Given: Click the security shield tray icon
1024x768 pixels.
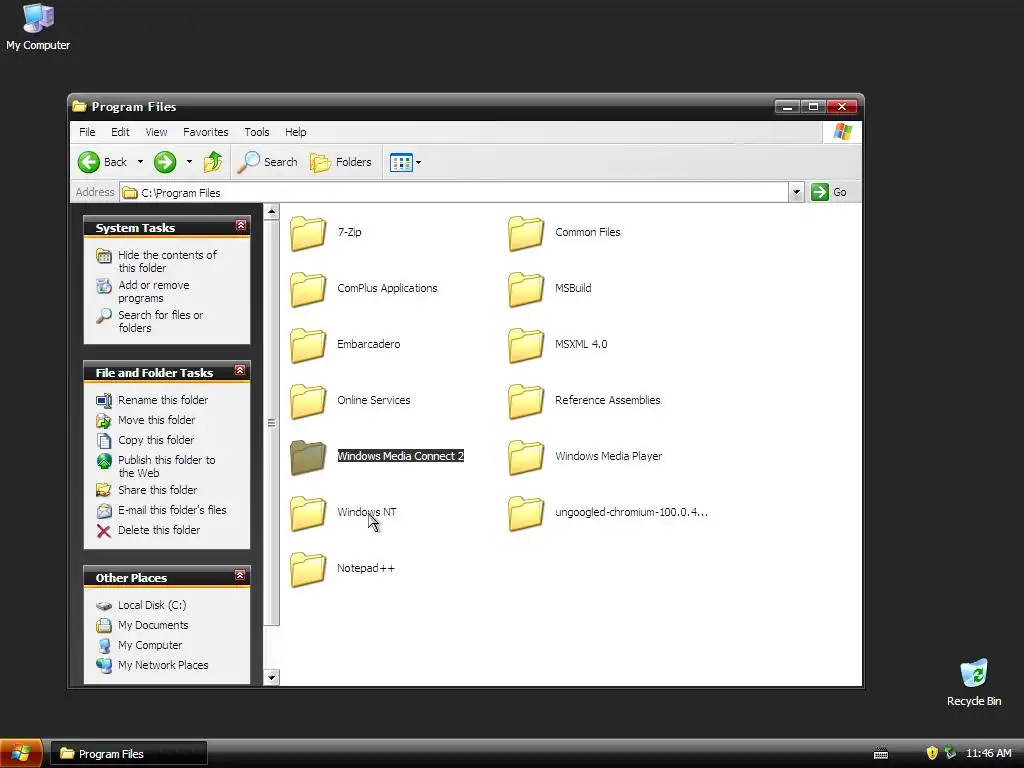Looking at the screenshot, I should [x=932, y=753].
